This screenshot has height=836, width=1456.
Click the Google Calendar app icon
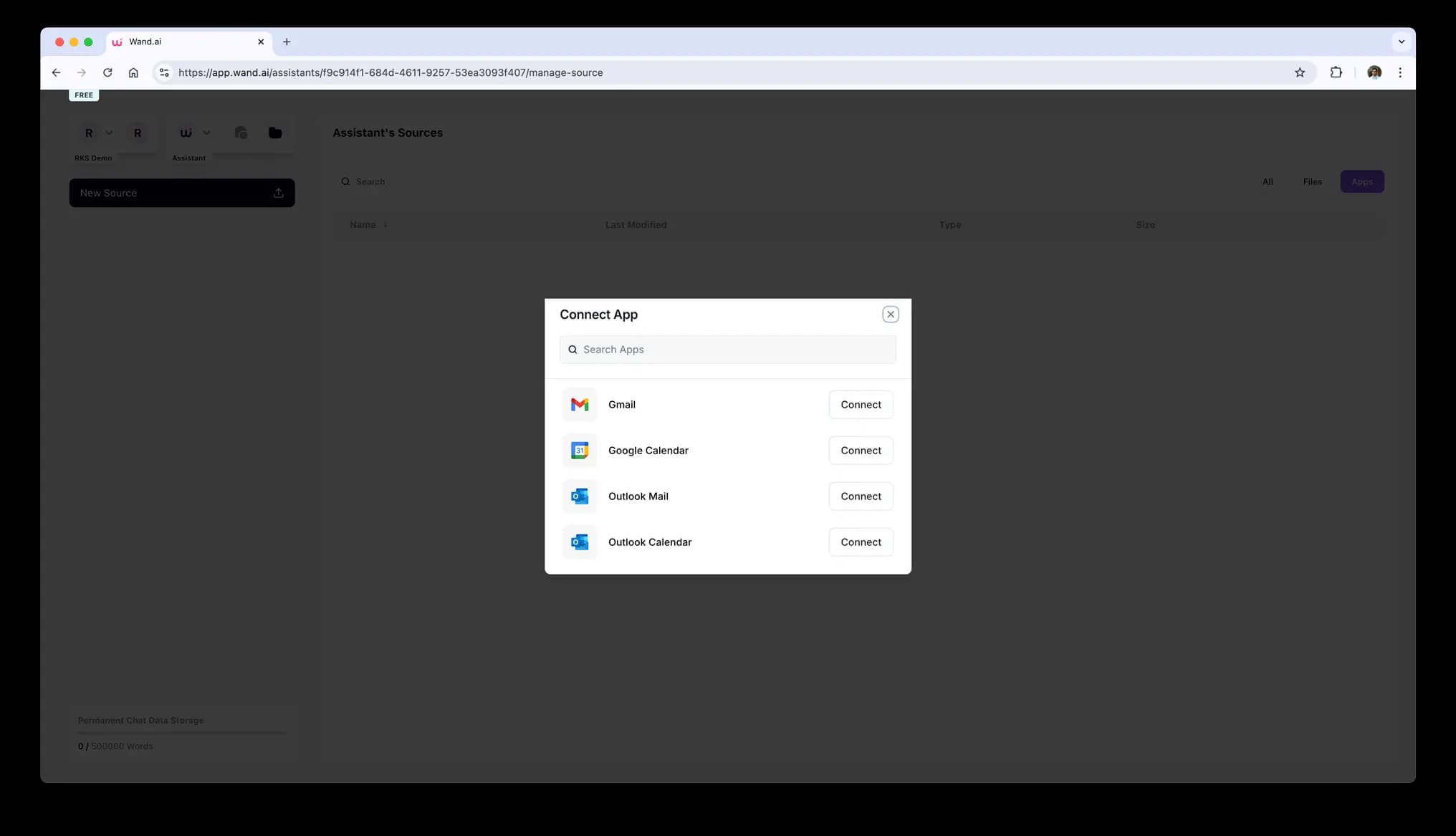(x=579, y=451)
